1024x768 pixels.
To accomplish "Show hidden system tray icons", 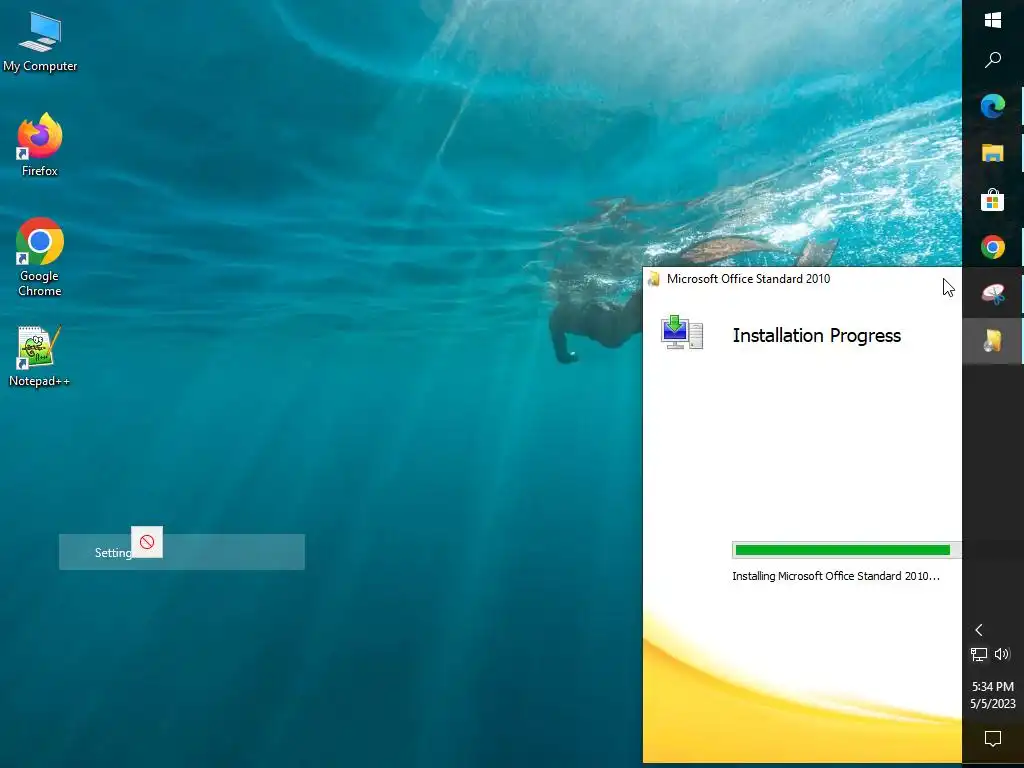I will tap(978, 630).
